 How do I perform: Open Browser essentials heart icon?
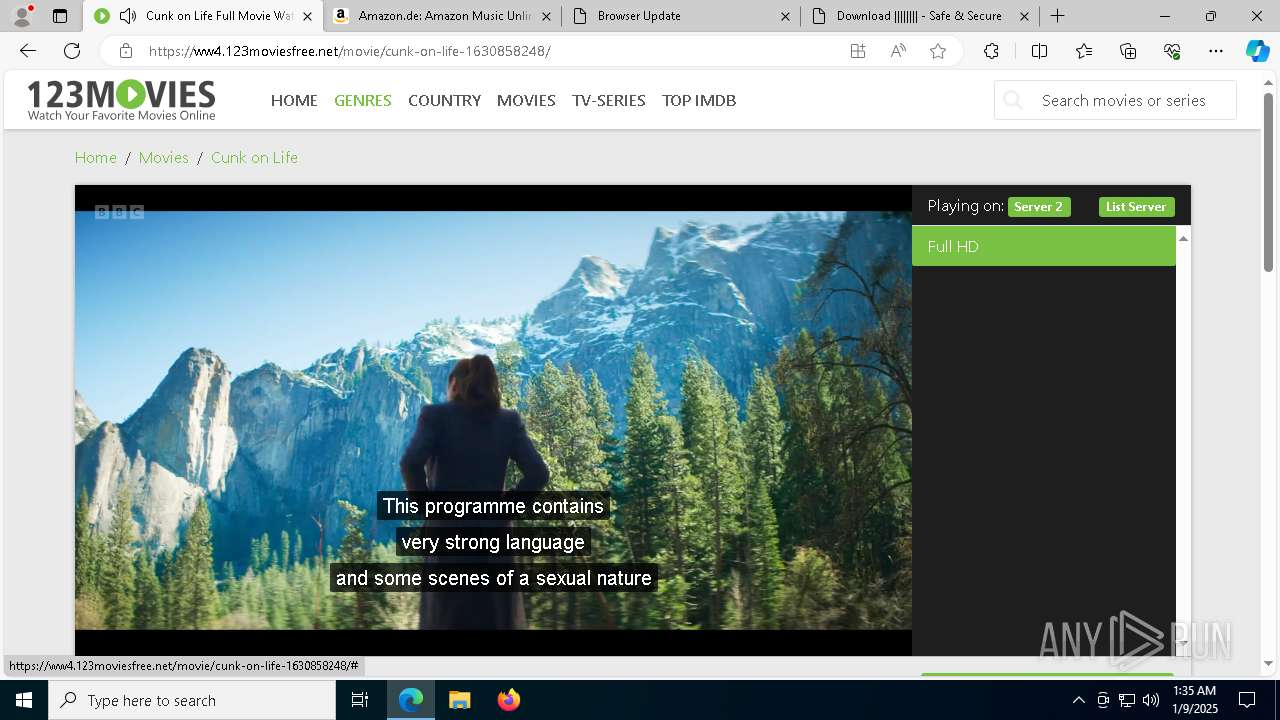click(1172, 51)
